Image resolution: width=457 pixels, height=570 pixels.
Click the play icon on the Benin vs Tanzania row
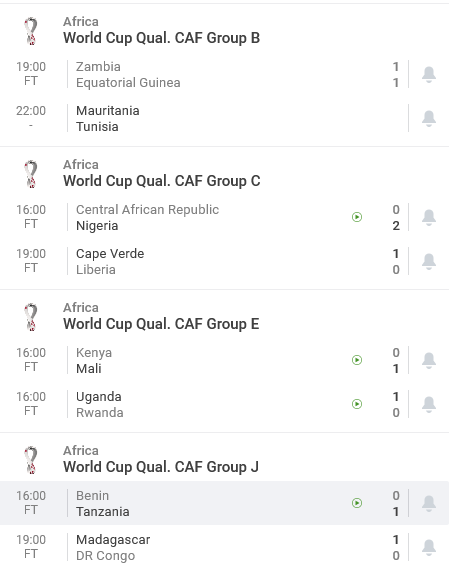coord(357,503)
